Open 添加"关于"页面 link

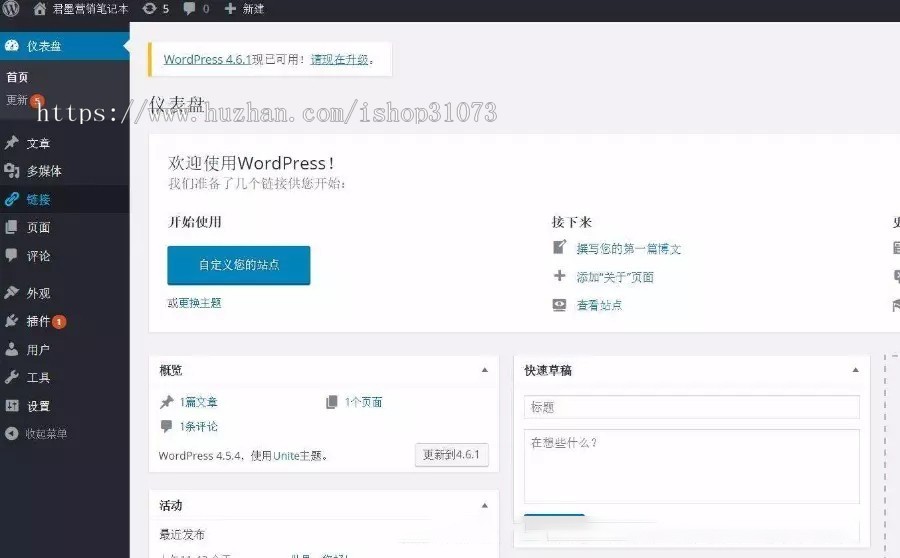tap(615, 277)
